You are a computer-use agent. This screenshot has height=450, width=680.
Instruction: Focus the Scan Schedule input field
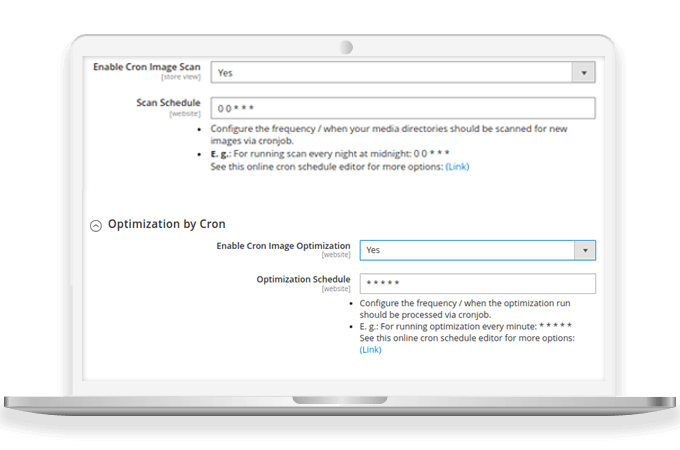coord(402,108)
